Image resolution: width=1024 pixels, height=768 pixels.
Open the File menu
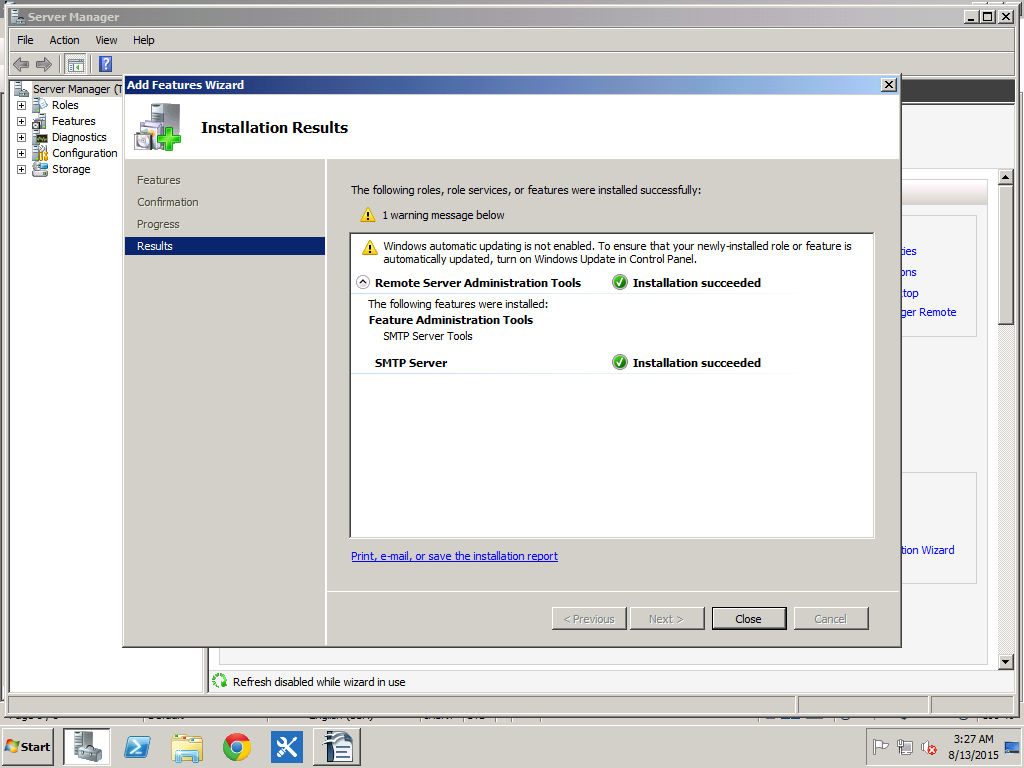click(x=25, y=40)
